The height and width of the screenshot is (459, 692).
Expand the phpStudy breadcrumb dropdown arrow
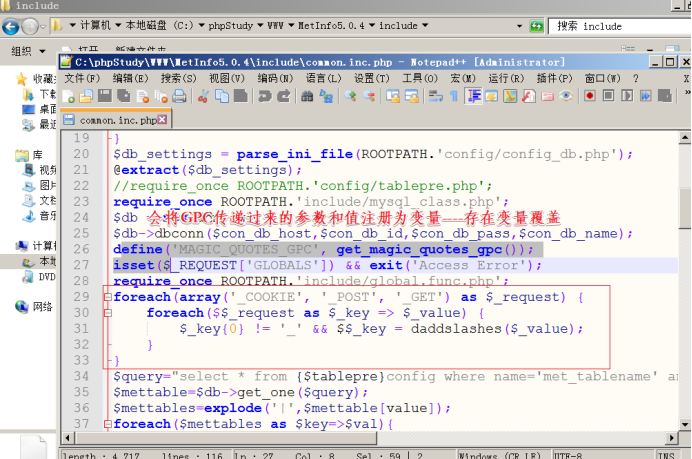260,26
